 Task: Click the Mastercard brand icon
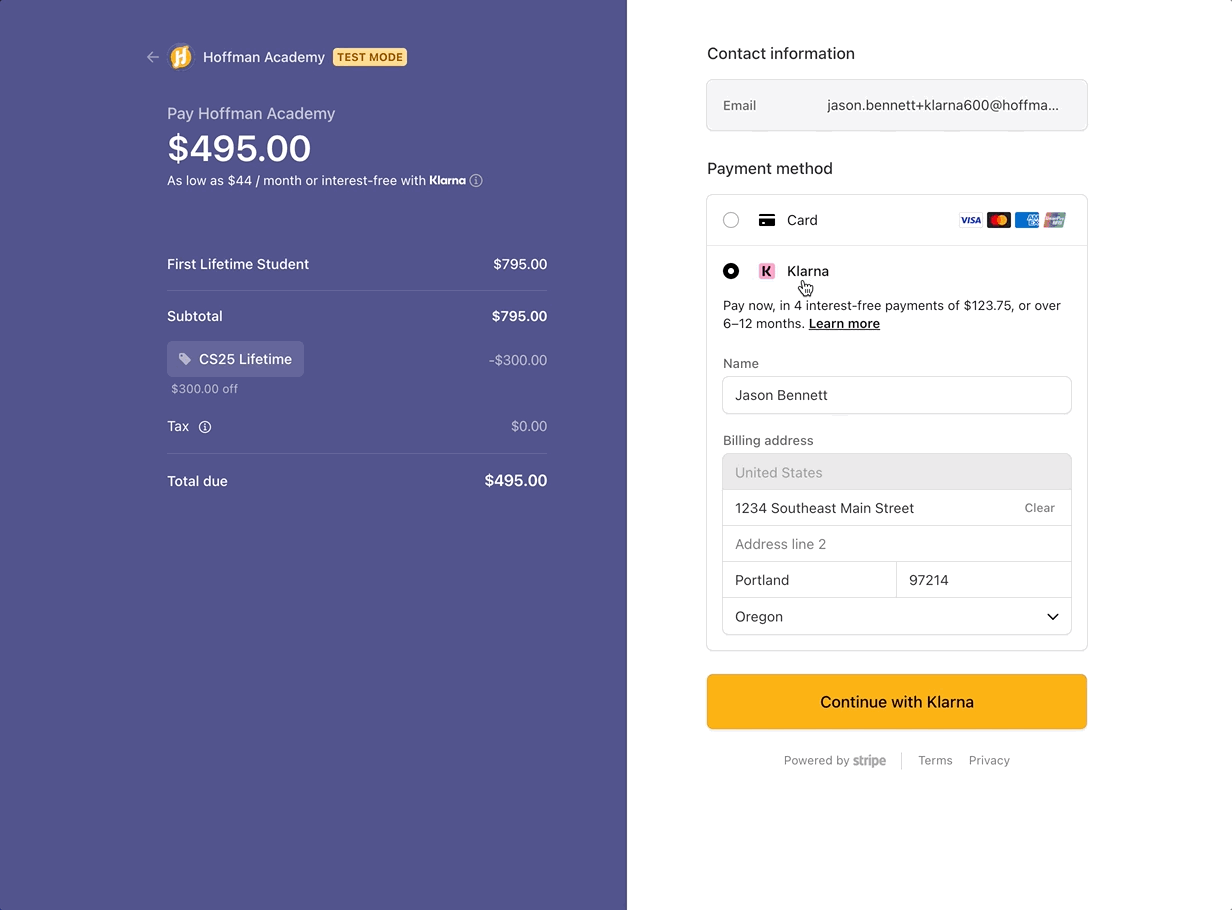(998, 220)
